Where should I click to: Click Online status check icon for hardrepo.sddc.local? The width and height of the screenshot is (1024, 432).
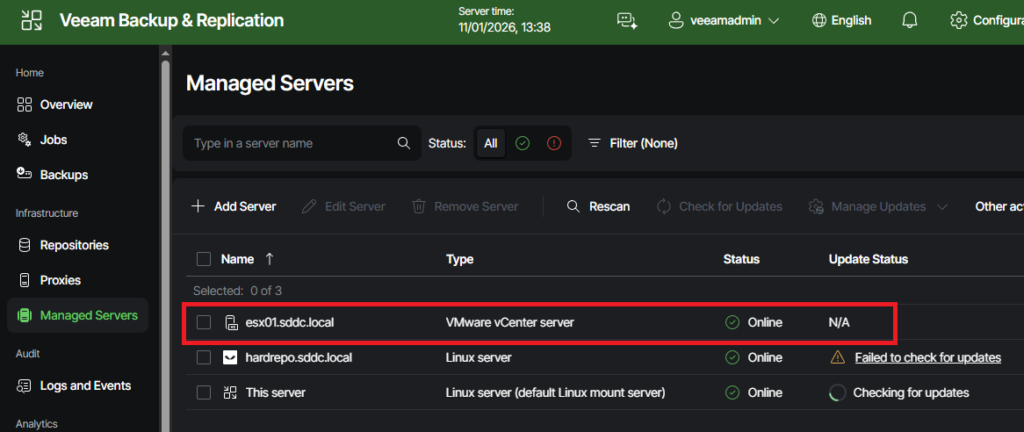732,358
